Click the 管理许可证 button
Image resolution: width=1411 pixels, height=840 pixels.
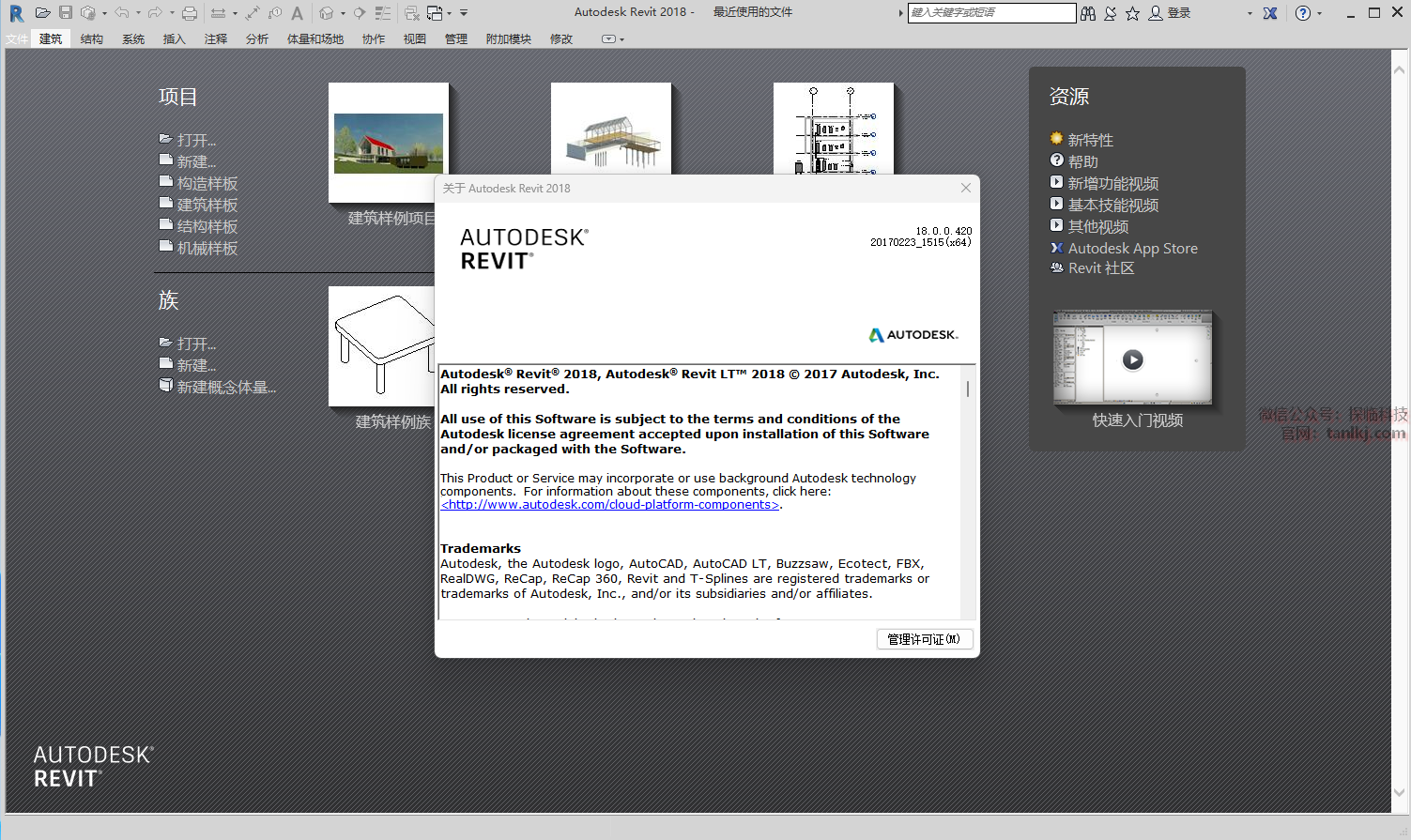click(924, 639)
